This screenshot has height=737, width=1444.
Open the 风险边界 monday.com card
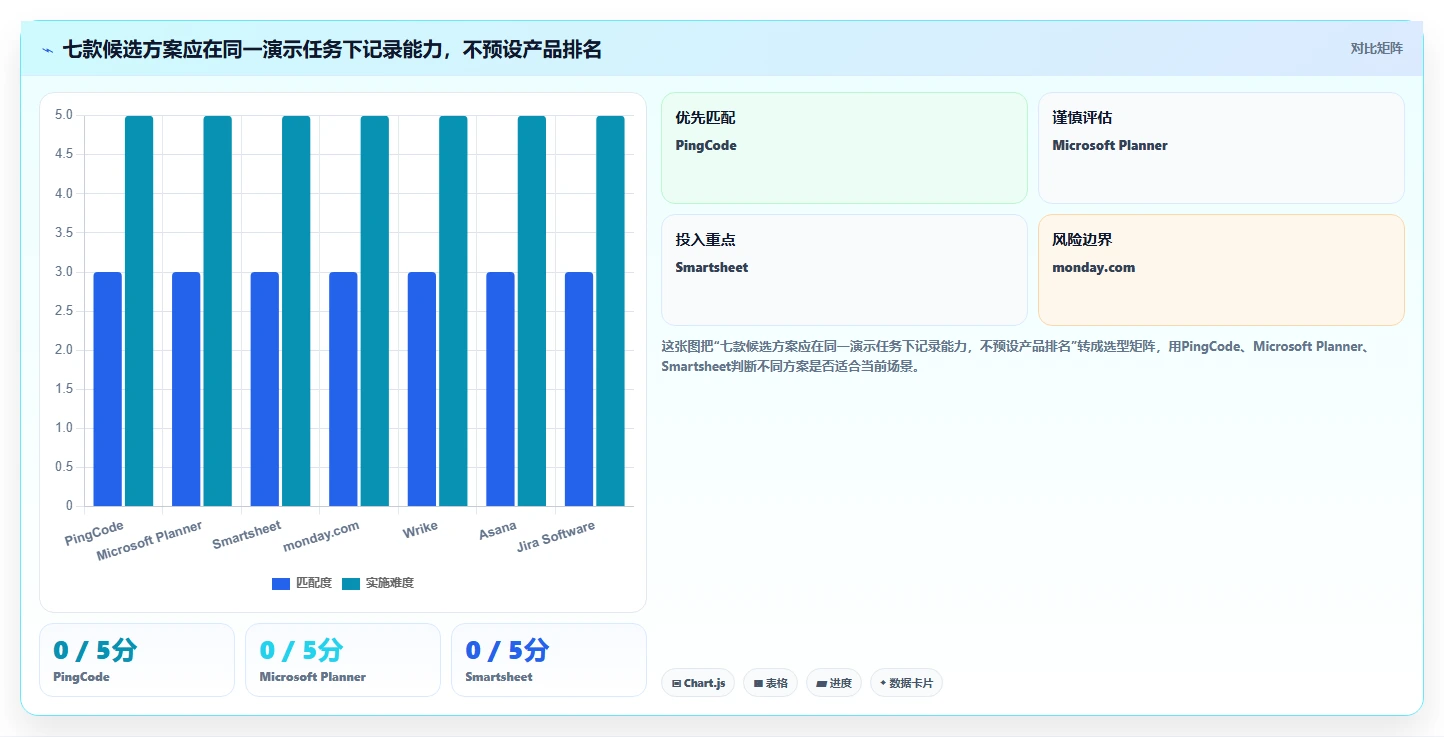click(x=1221, y=270)
